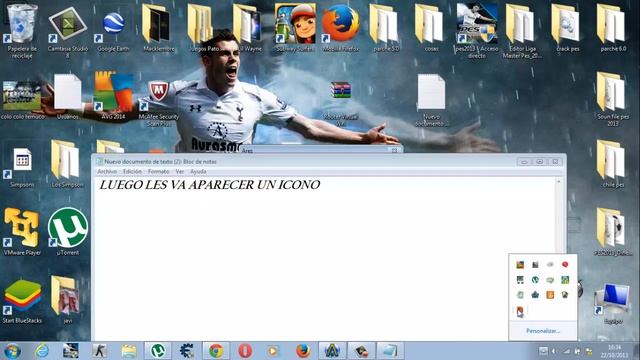The height and width of the screenshot is (360, 640).
Task: Open Nuevo documento text file icon
Action: [x=431, y=100]
